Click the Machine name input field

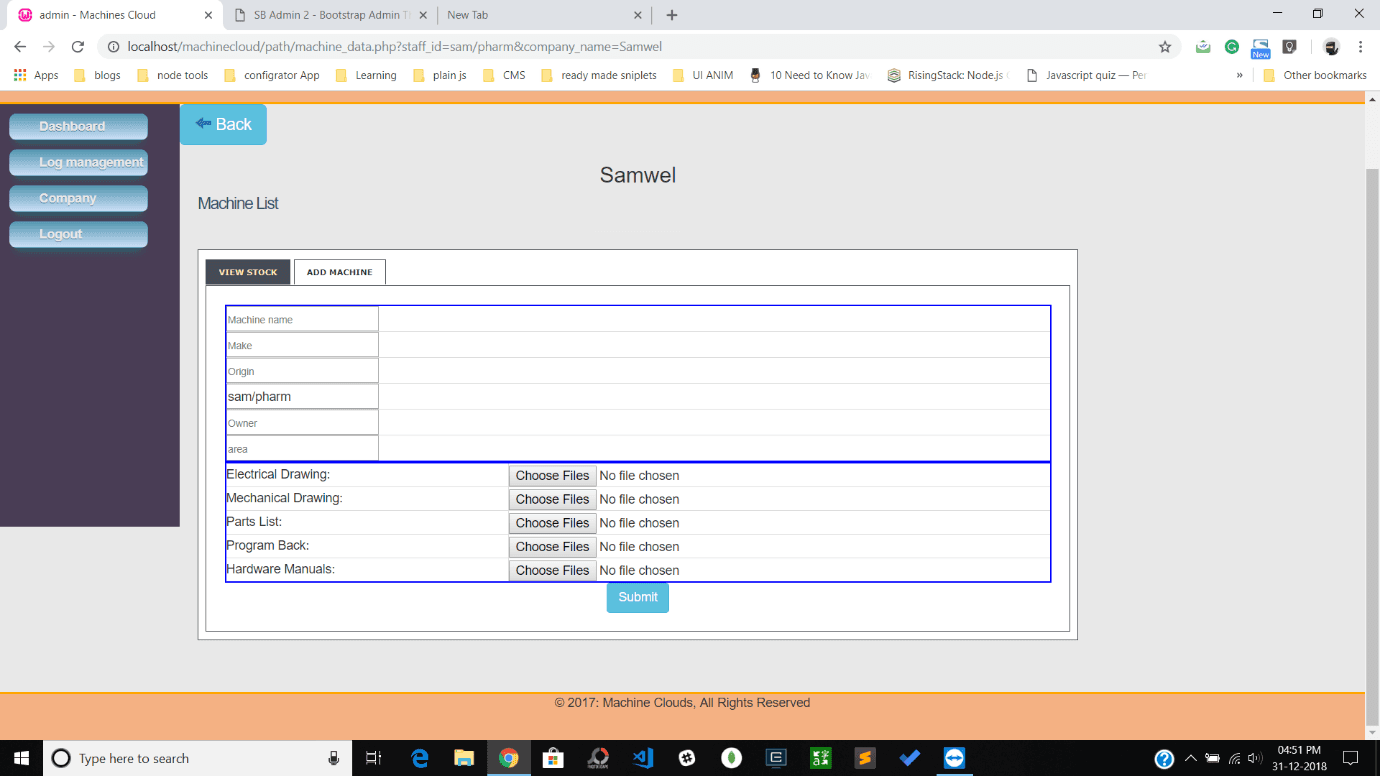(x=302, y=319)
